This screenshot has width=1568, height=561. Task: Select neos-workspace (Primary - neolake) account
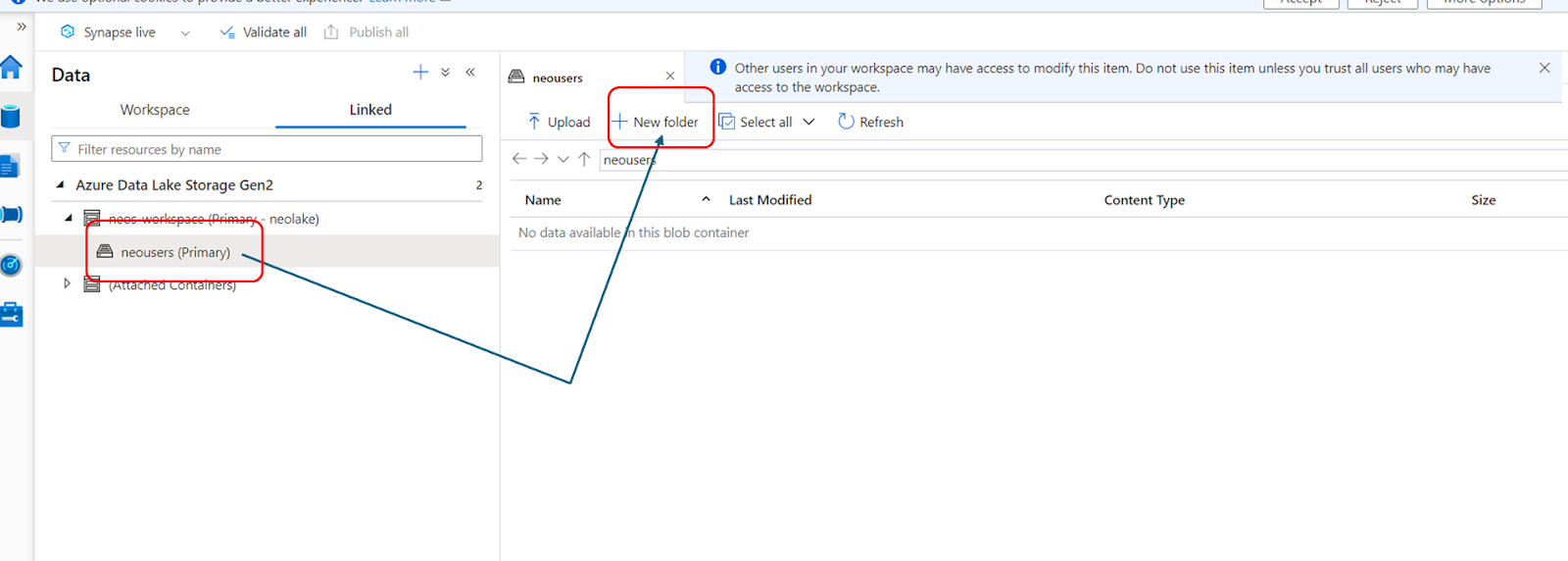click(x=214, y=219)
